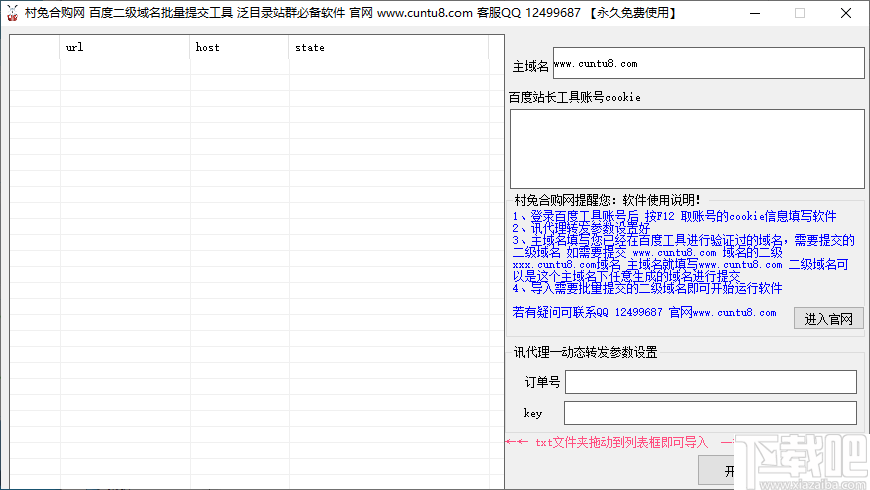Click the 订单号 label
The height and width of the screenshot is (490, 870).
click(542, 382)
